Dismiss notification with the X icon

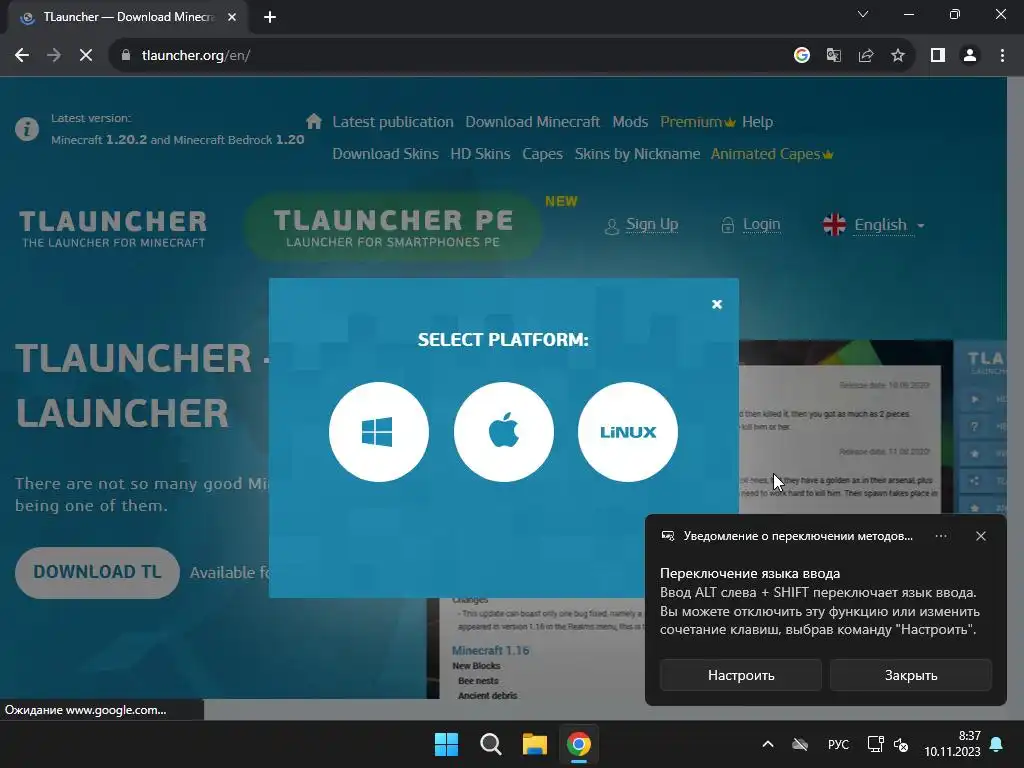tap(980, 536)
